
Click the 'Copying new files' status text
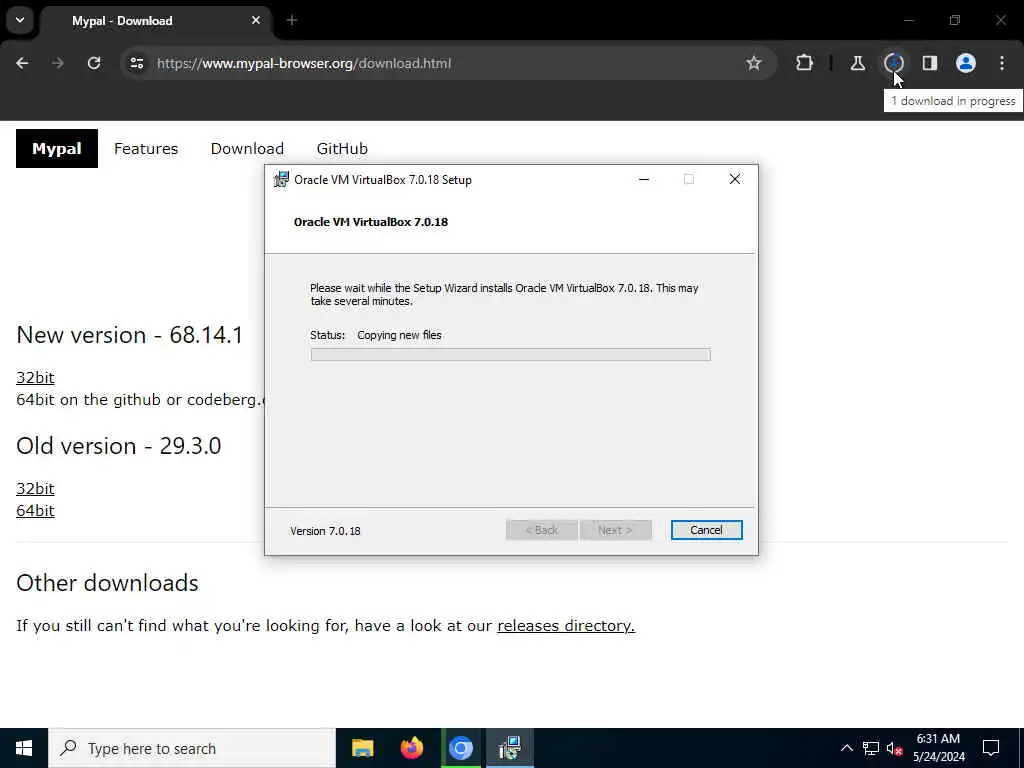[399, 335]
